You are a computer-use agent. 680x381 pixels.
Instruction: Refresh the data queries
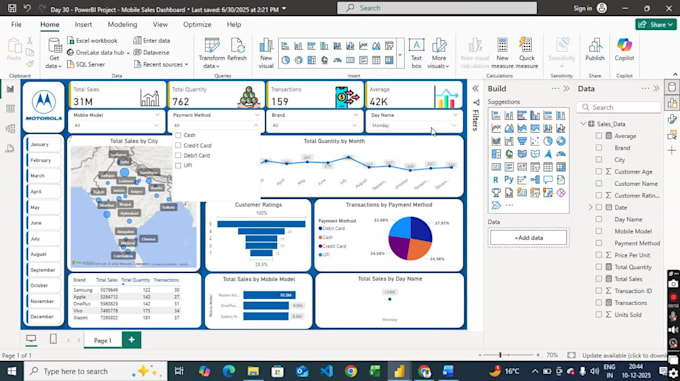(x=237, y=49)
